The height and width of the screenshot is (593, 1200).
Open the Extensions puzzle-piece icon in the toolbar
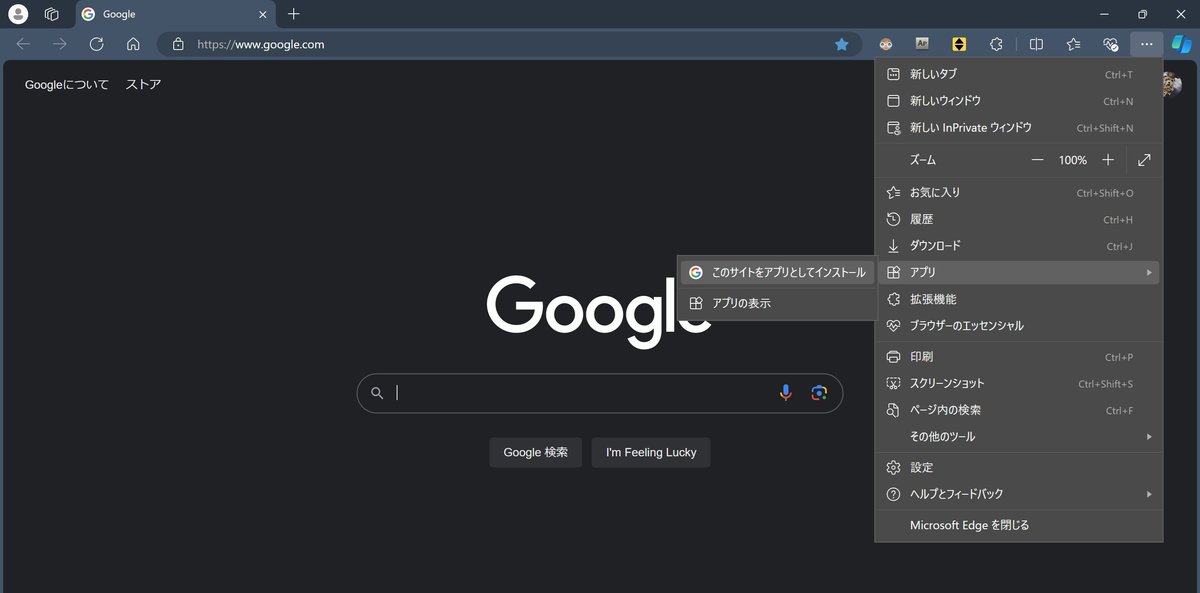click(x=996, y=44)
